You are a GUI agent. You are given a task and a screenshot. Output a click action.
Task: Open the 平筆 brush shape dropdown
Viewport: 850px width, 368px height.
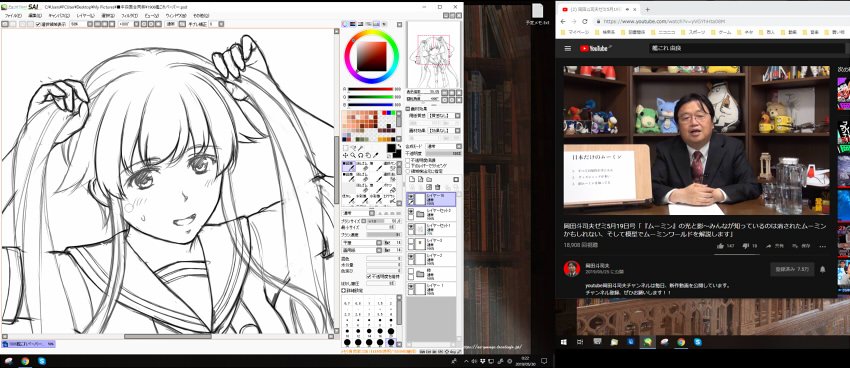pos(362,242)
